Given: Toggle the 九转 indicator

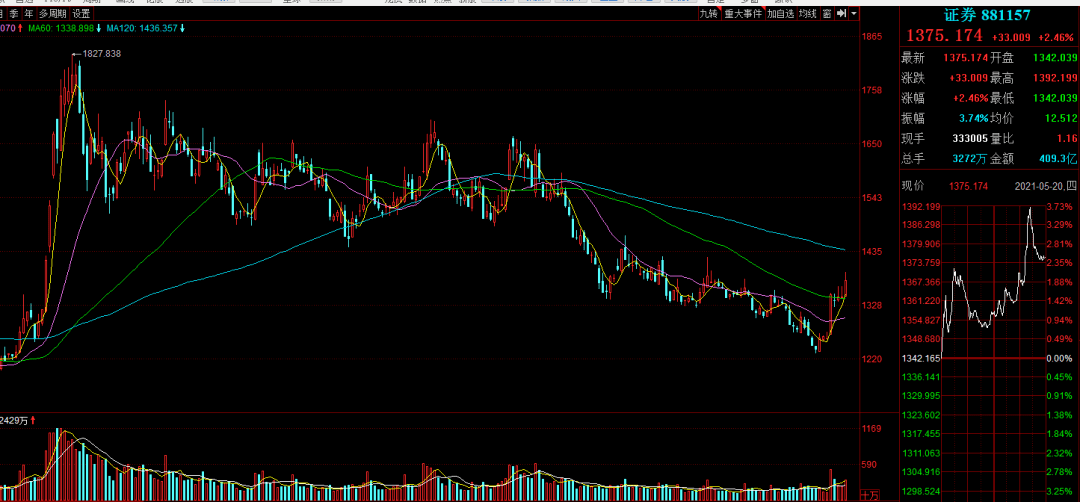Looking at the screenshot, I should [709, 14].
